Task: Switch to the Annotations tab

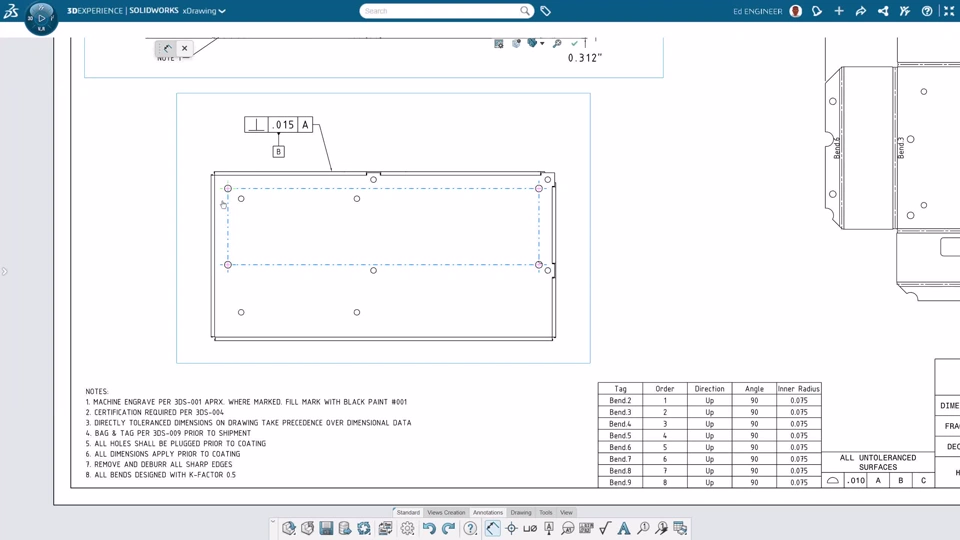Action: 487,512
